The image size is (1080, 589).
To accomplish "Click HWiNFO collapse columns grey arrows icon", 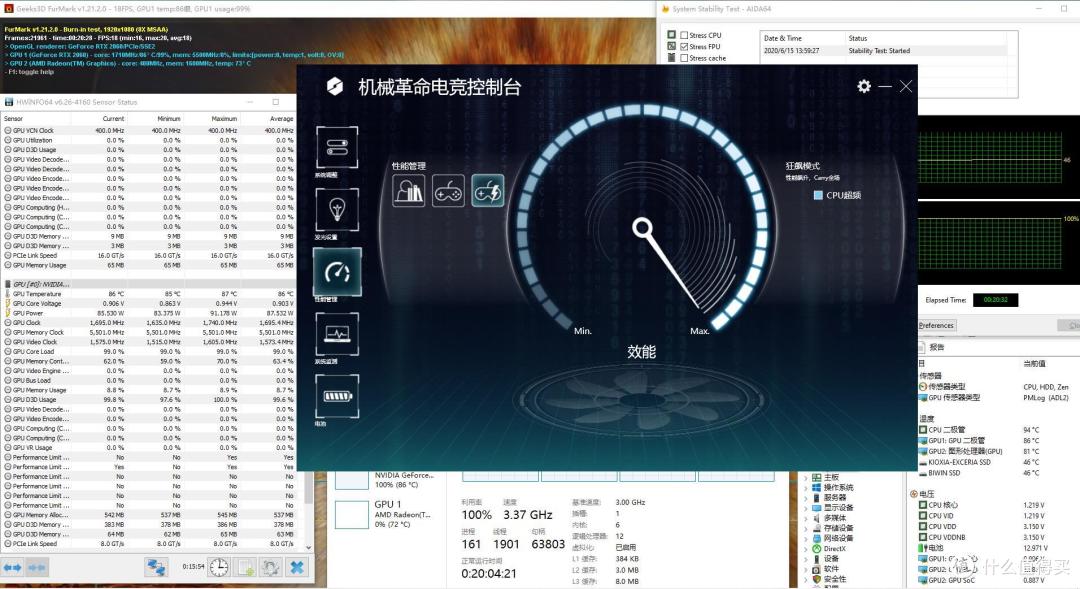I will 37,567.
